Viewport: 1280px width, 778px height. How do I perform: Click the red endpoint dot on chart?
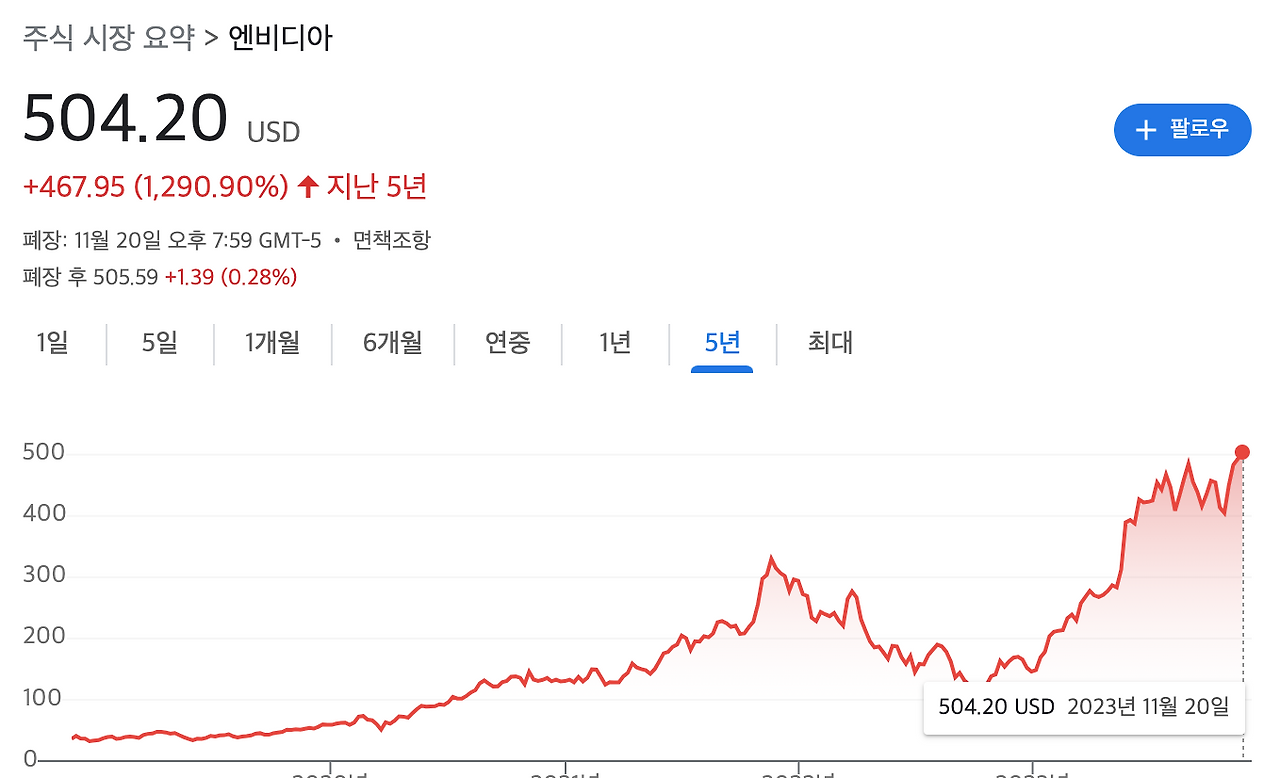pyautogui.click(x=1242, y=452)
